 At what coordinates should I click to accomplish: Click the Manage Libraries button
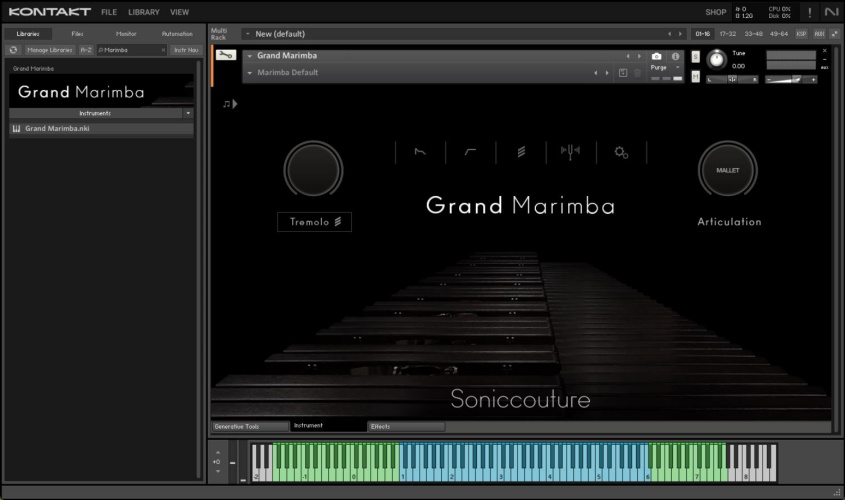pyautogui.click(x=49, y=49)
